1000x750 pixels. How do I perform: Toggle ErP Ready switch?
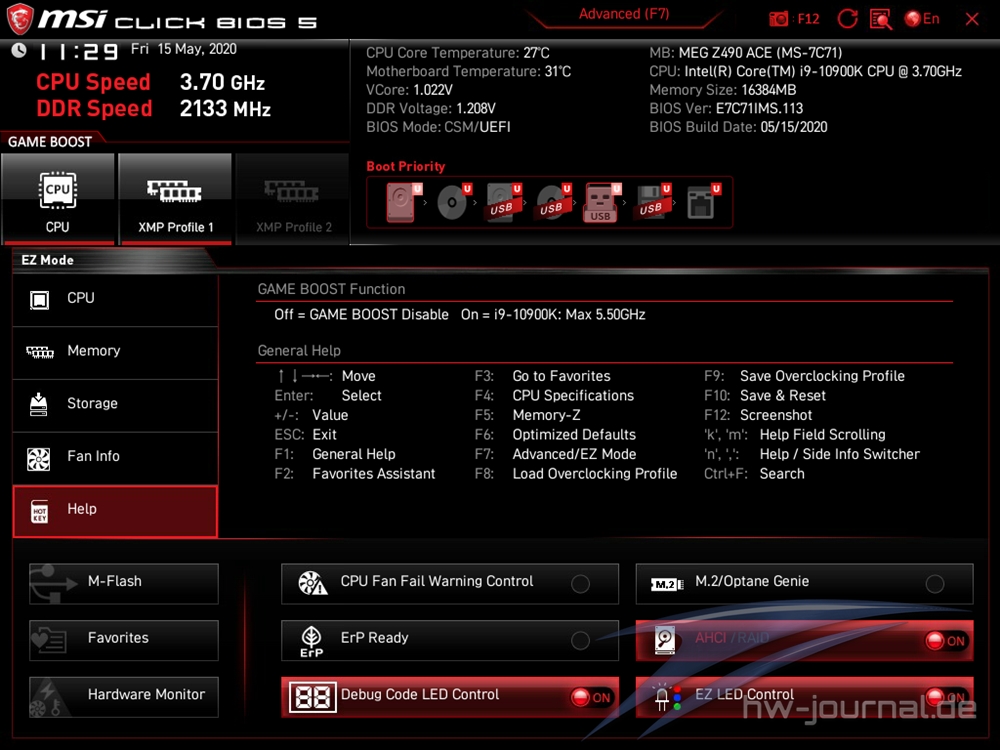click(580, 640)
